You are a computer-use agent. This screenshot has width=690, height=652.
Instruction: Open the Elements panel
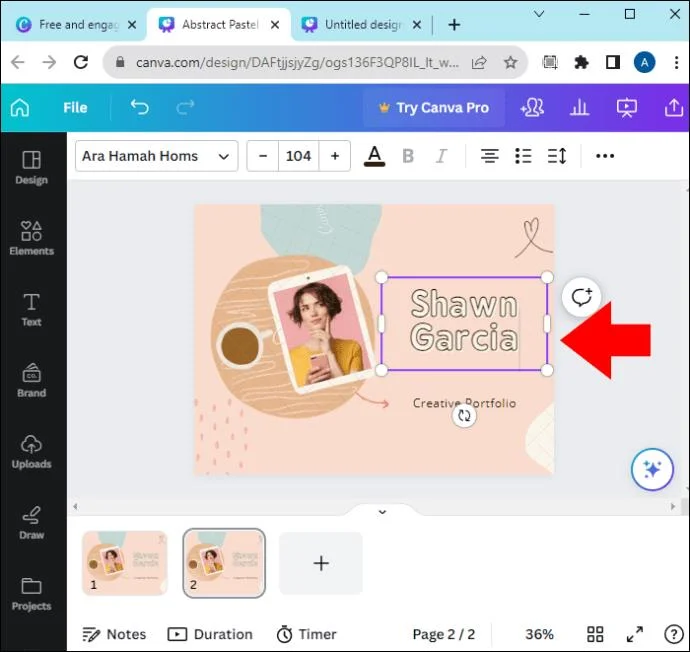(x=31, y=238)
